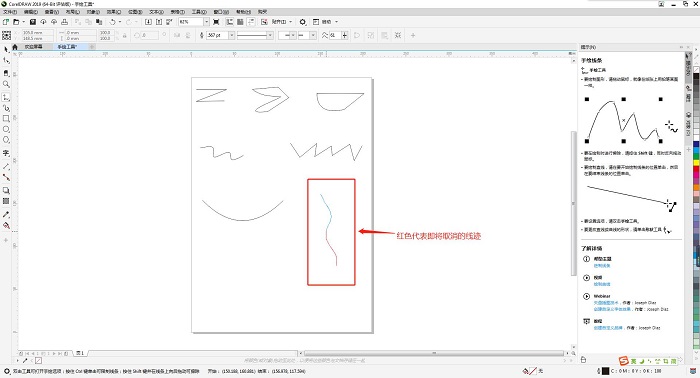Activate the Text tool (字)
The image size is (700, 378).
tap(6, 153)
